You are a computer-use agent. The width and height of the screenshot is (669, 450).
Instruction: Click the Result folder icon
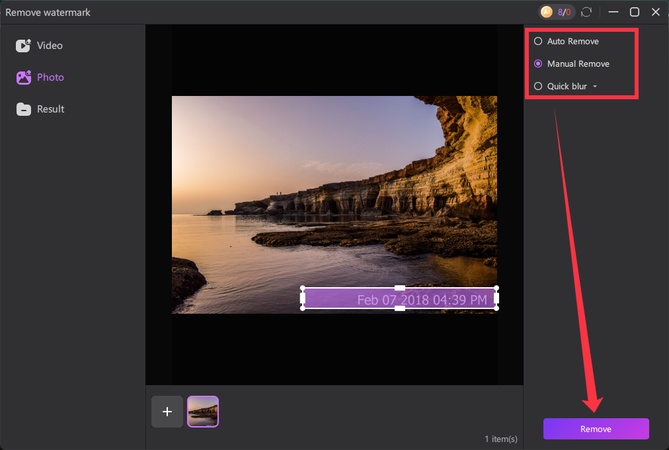(x=23, y=109)
